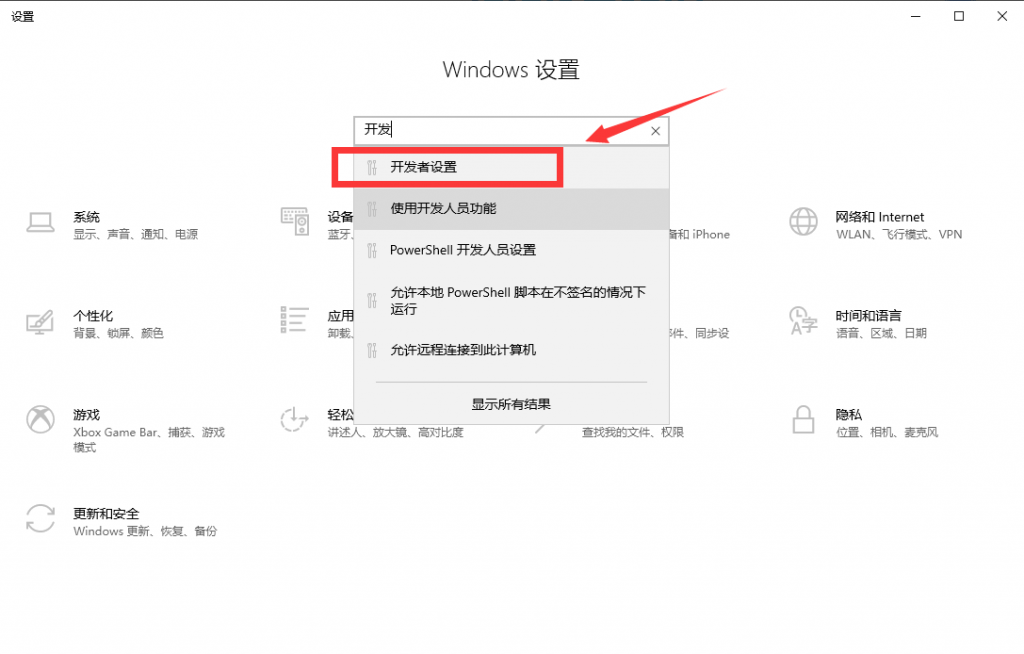
Task: Click the 隐私 padlock icon
Action: pos(803,419)
